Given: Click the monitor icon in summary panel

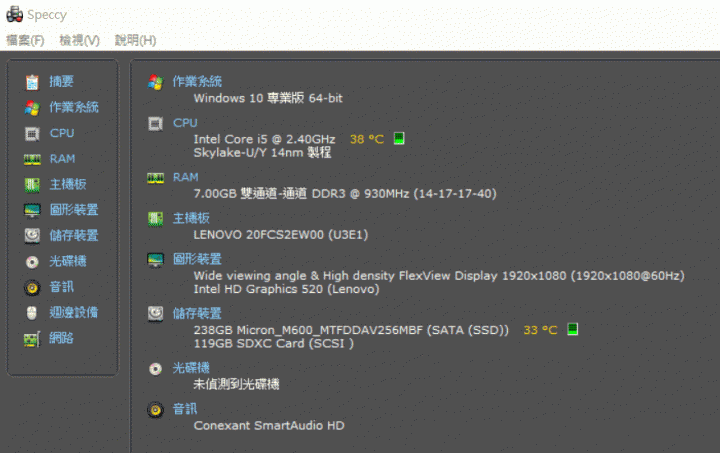Looking at the screenshot, I should click(155, 260).
